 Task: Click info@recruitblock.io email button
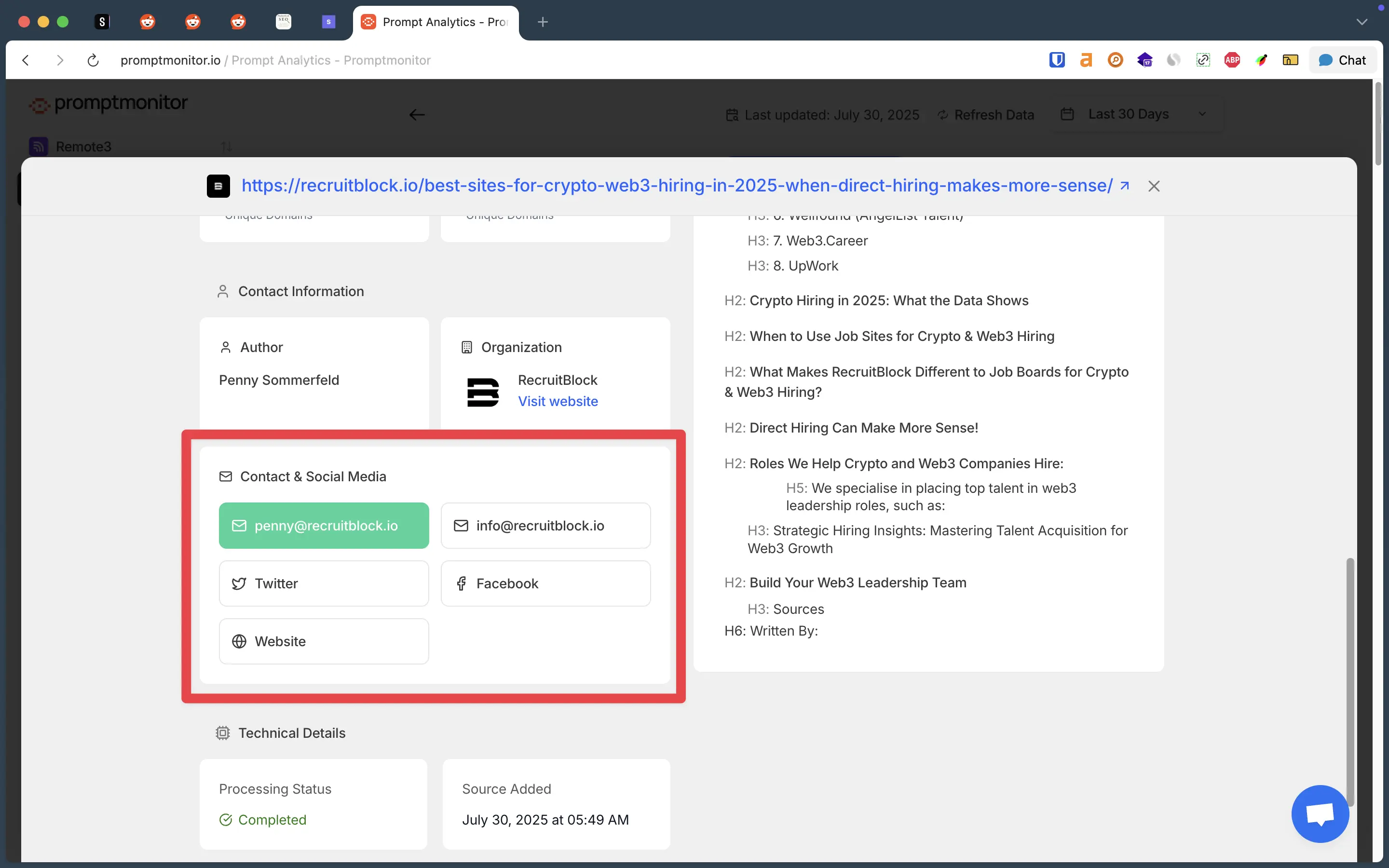click(x=545, y=525)
